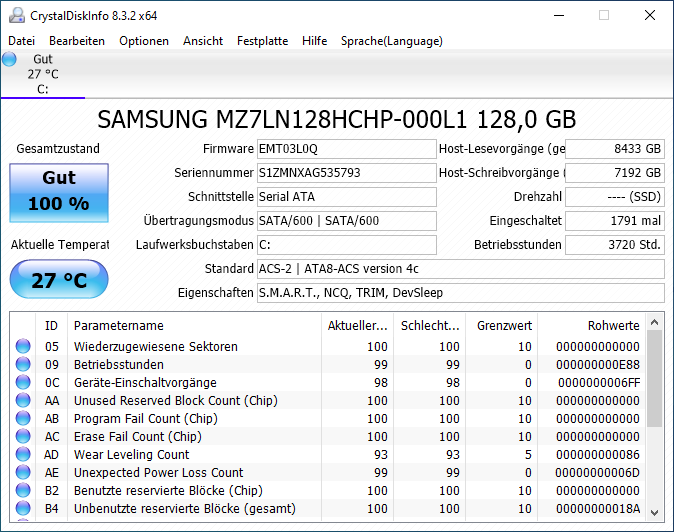The height and width of the screenshot is (532, 674).
Task: Click the Gut 100 % health status button
Action: (x=59, y=193)
